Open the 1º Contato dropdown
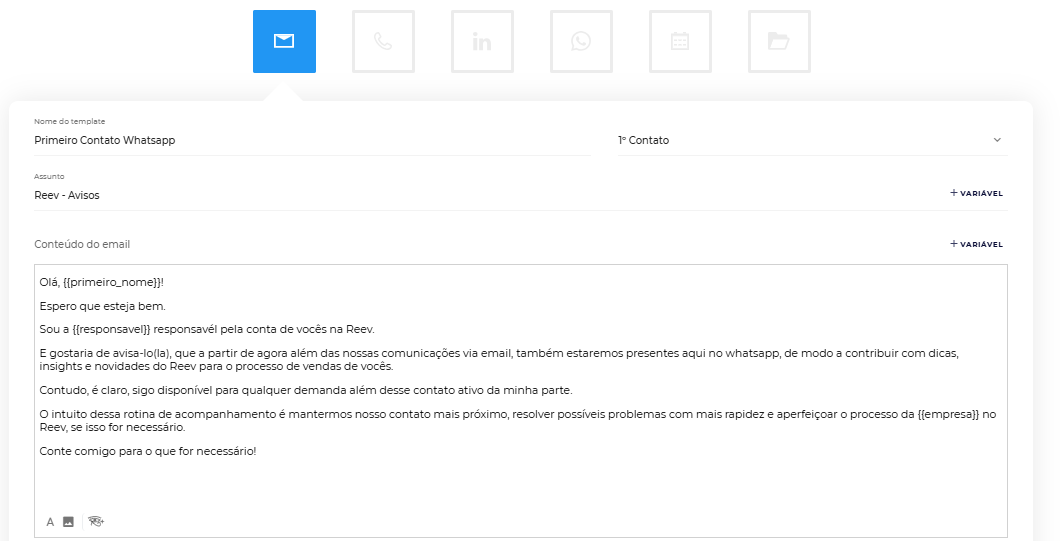 pyautogui.click(x=813, y=140)
